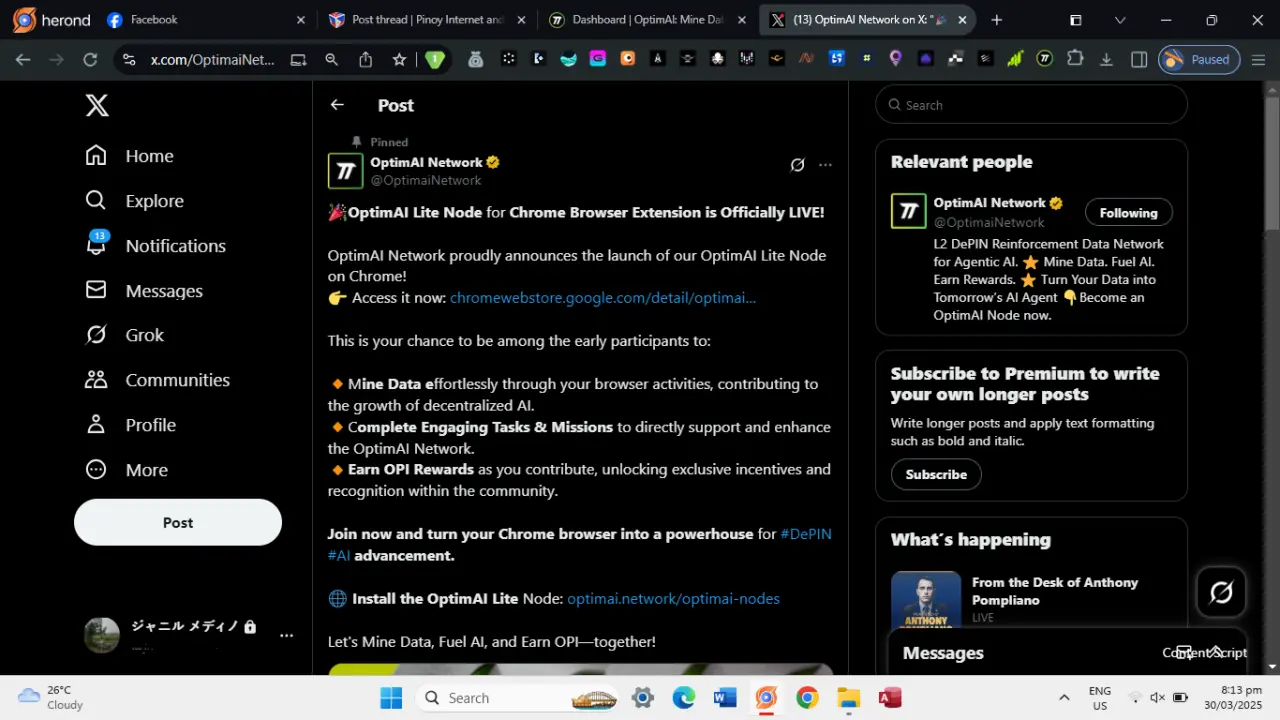Go back with the Post arrow
The image size is (1280, 720).
tap(337, 105)
